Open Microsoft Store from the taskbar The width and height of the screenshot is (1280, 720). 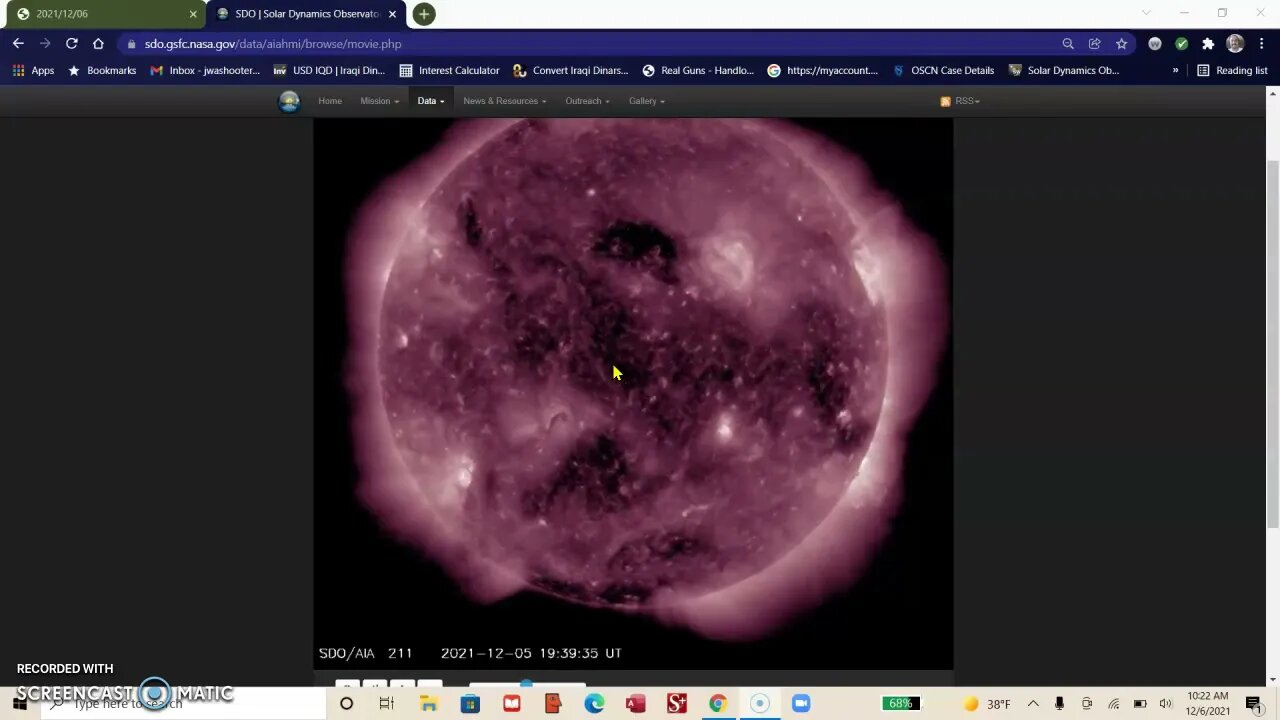(x=470, y=704)
